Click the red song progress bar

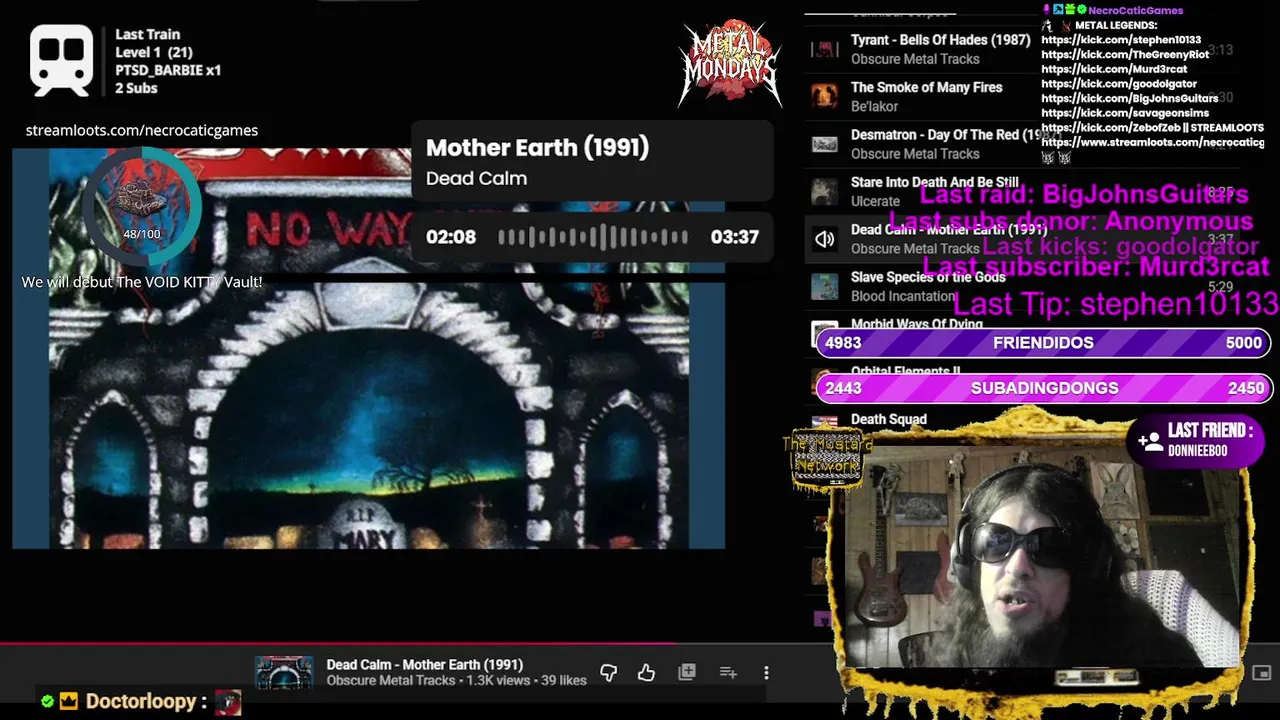338,644
